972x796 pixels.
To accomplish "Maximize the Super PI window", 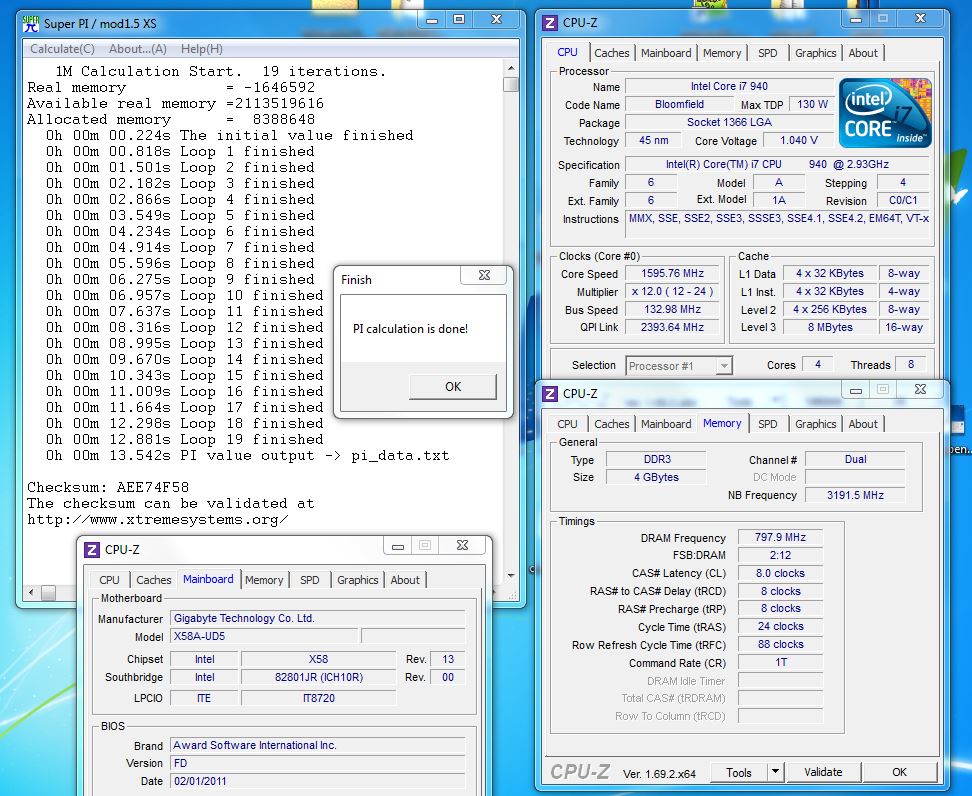I will coord(459,20).
